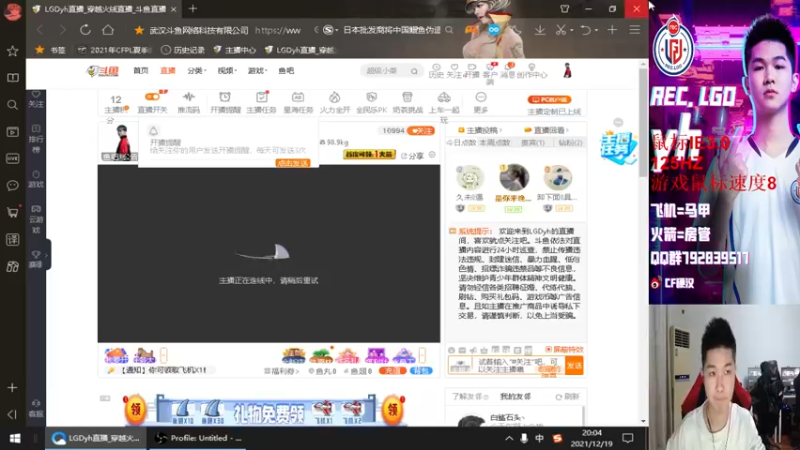Click 点击发送 button in reminder popup
The width and height of the screenshot is (800, 450).
pyautogui.click(x=293, y=163)
